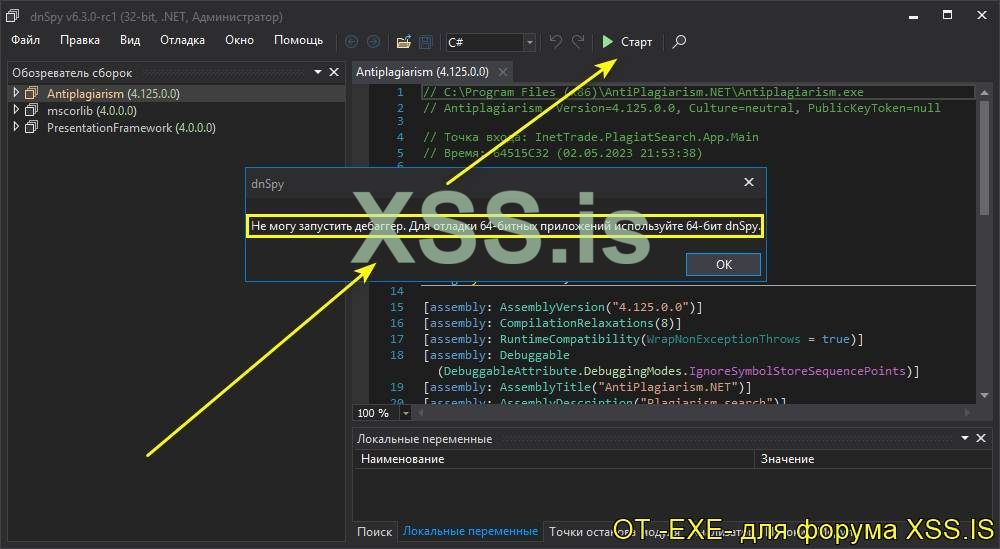Click the scroll down arrow of code editor
Viewport: 1000px width, 549px height.
984,395
